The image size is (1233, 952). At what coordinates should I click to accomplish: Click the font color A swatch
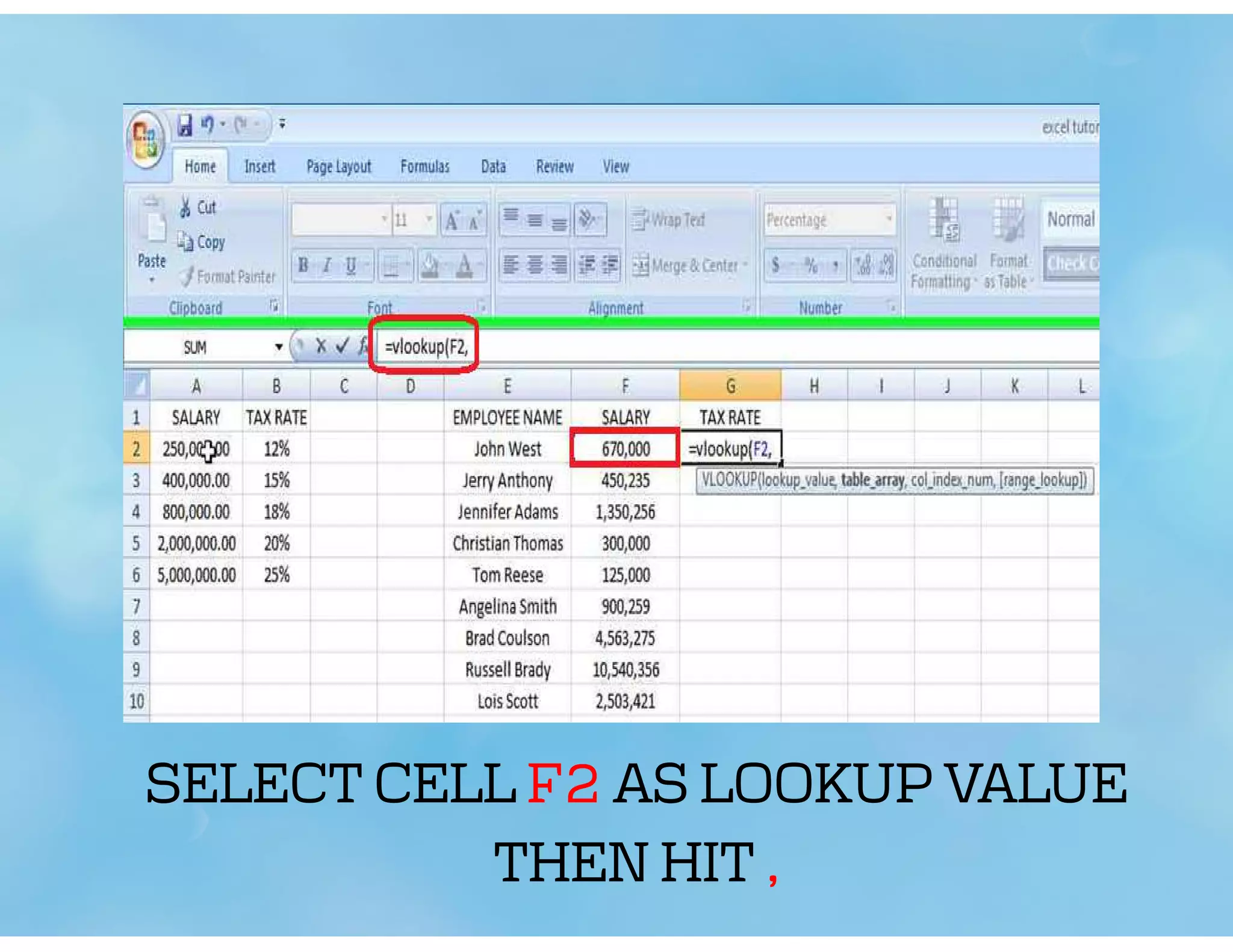click(464, 265)
